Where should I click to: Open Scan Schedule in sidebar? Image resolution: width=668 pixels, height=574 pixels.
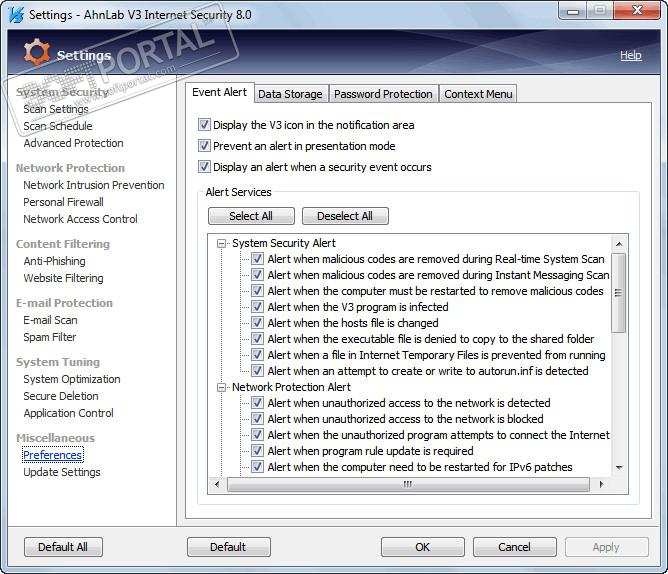[x=58, y=126]
